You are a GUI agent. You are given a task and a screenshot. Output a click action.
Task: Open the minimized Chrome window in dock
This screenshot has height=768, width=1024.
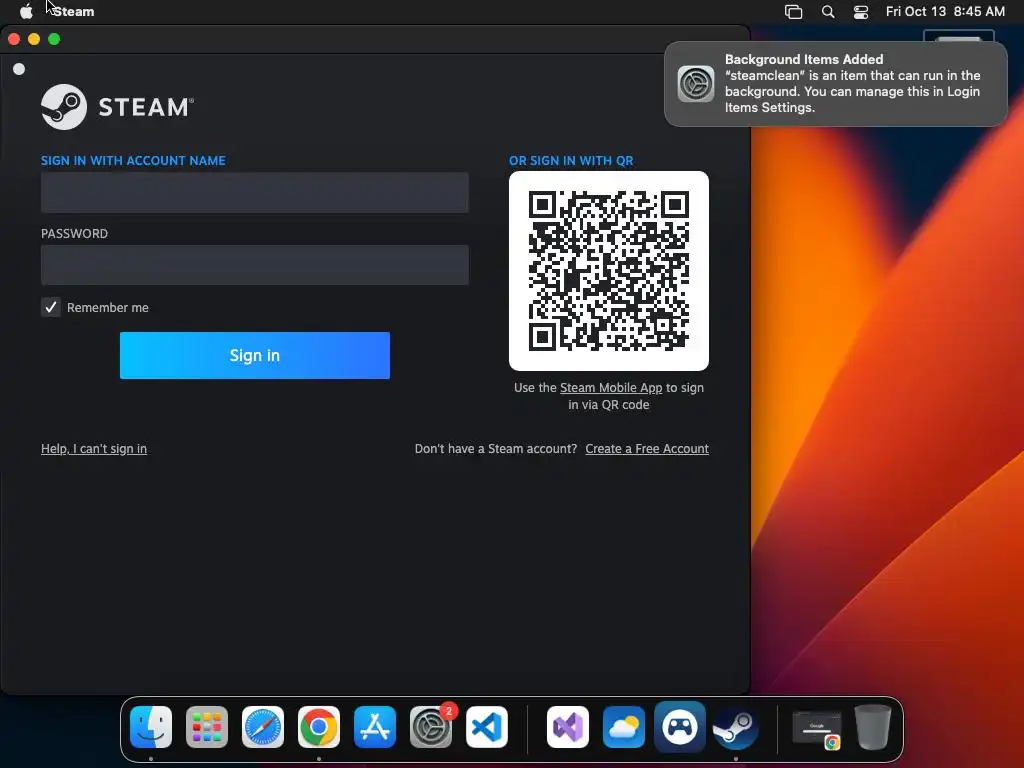coord(816,729)
